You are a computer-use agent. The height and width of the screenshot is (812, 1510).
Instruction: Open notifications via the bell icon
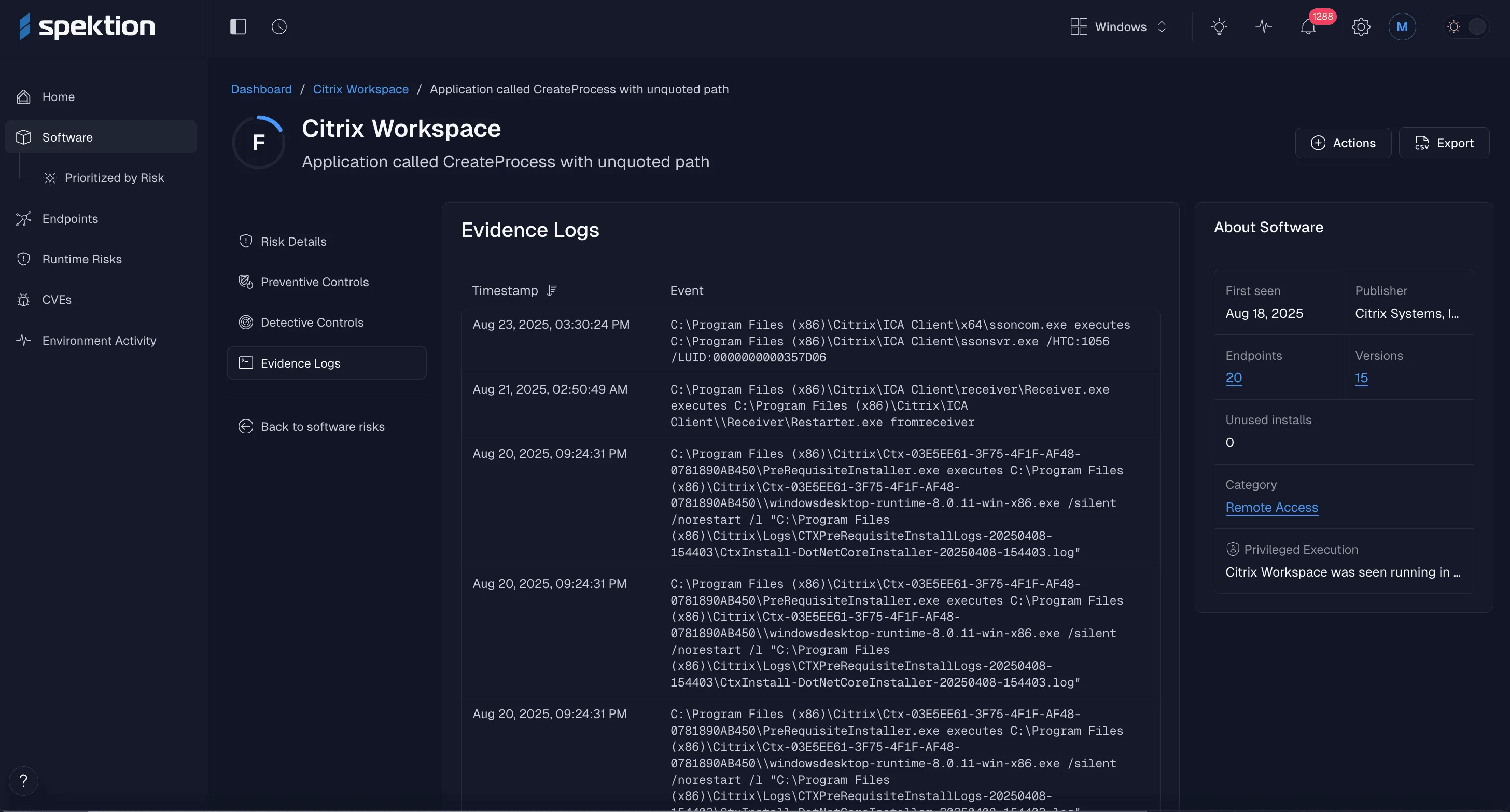point(1308,26)
